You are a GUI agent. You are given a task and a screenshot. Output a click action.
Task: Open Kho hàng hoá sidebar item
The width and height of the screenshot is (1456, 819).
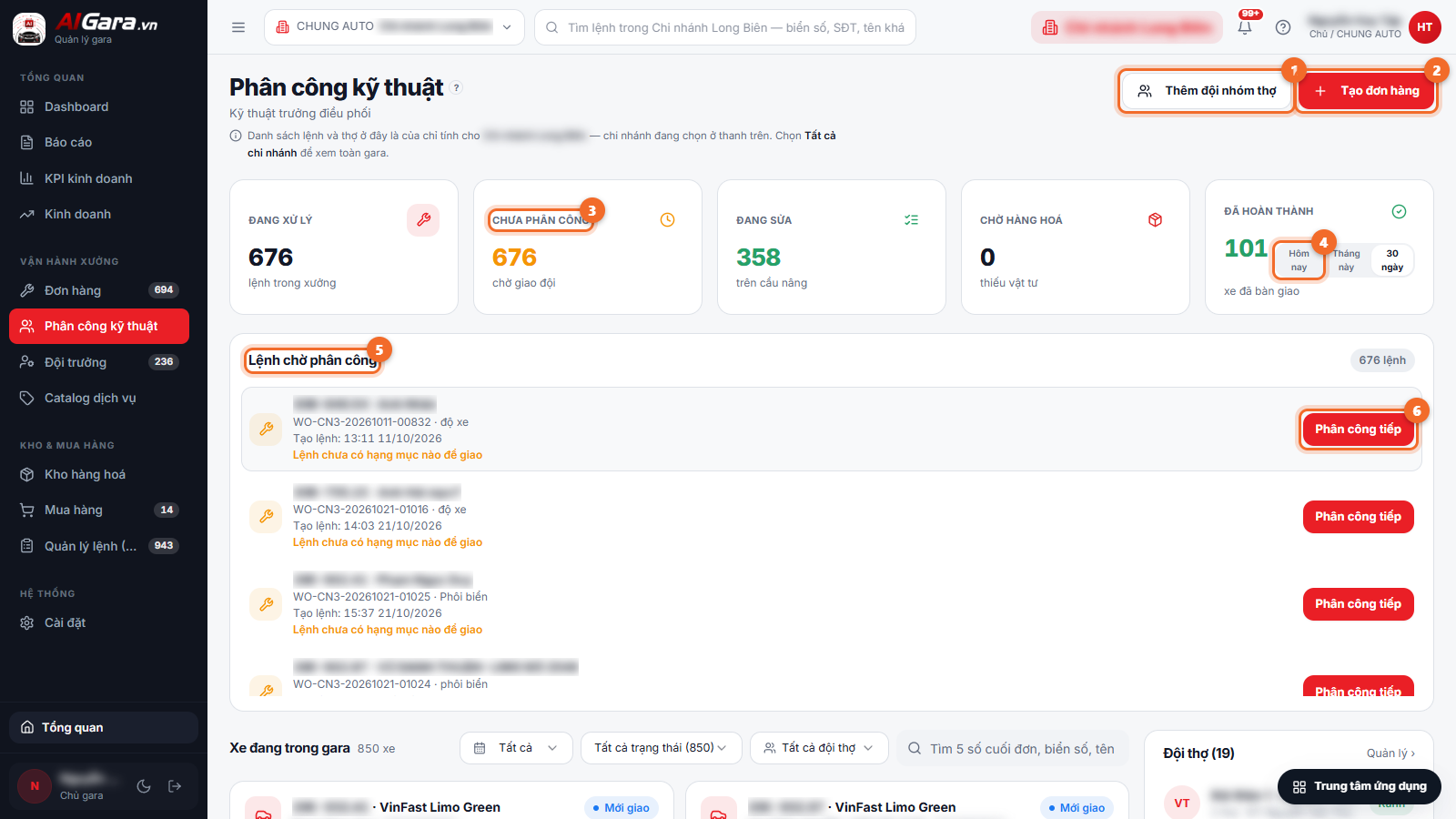coord(99,474)
